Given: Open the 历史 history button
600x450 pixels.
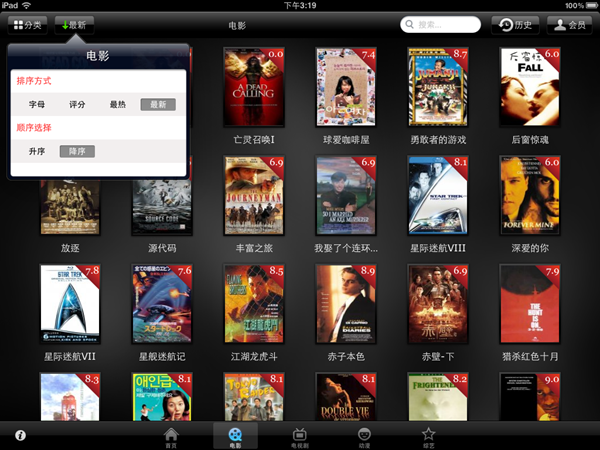Looking at the screenshot, I should pos(515,25).
